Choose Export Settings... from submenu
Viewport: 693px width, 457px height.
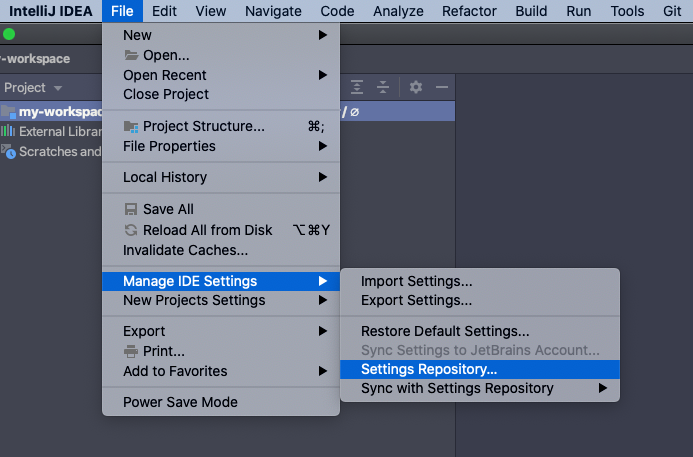coord(480,300)
